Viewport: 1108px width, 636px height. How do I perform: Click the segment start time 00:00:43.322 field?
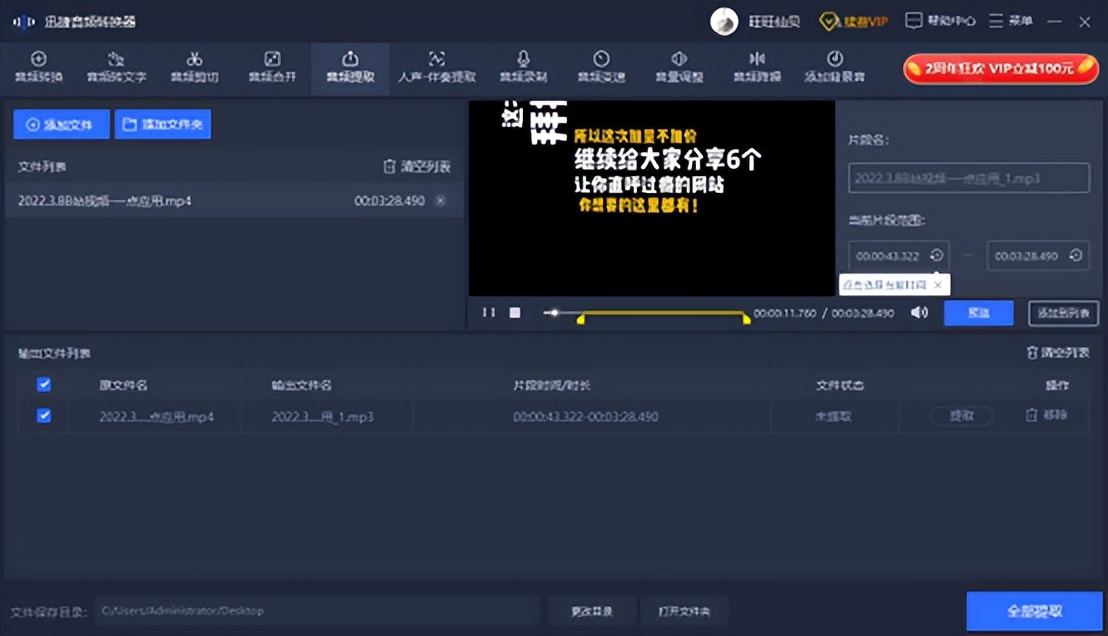[x=888, y=256]
